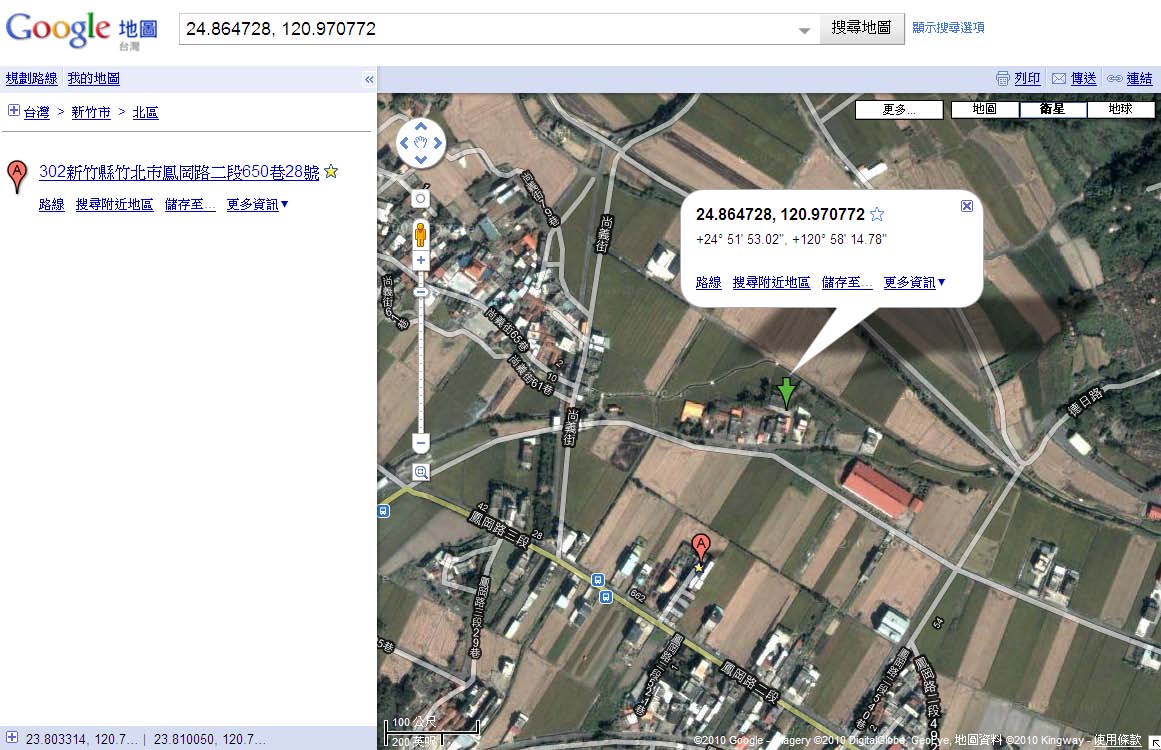The image size is (1161, 750).
Task: Collapse the left panel with double chevron
Action: (x=369, y=79)
